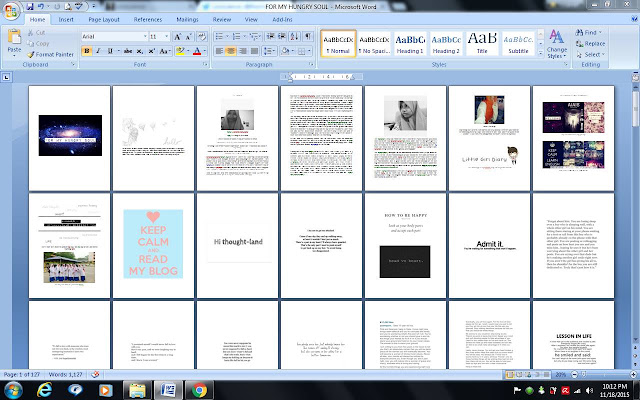This screenshot has width=640, height=400.
Task: Open the font size dropdown
Action: pos(167,37)
